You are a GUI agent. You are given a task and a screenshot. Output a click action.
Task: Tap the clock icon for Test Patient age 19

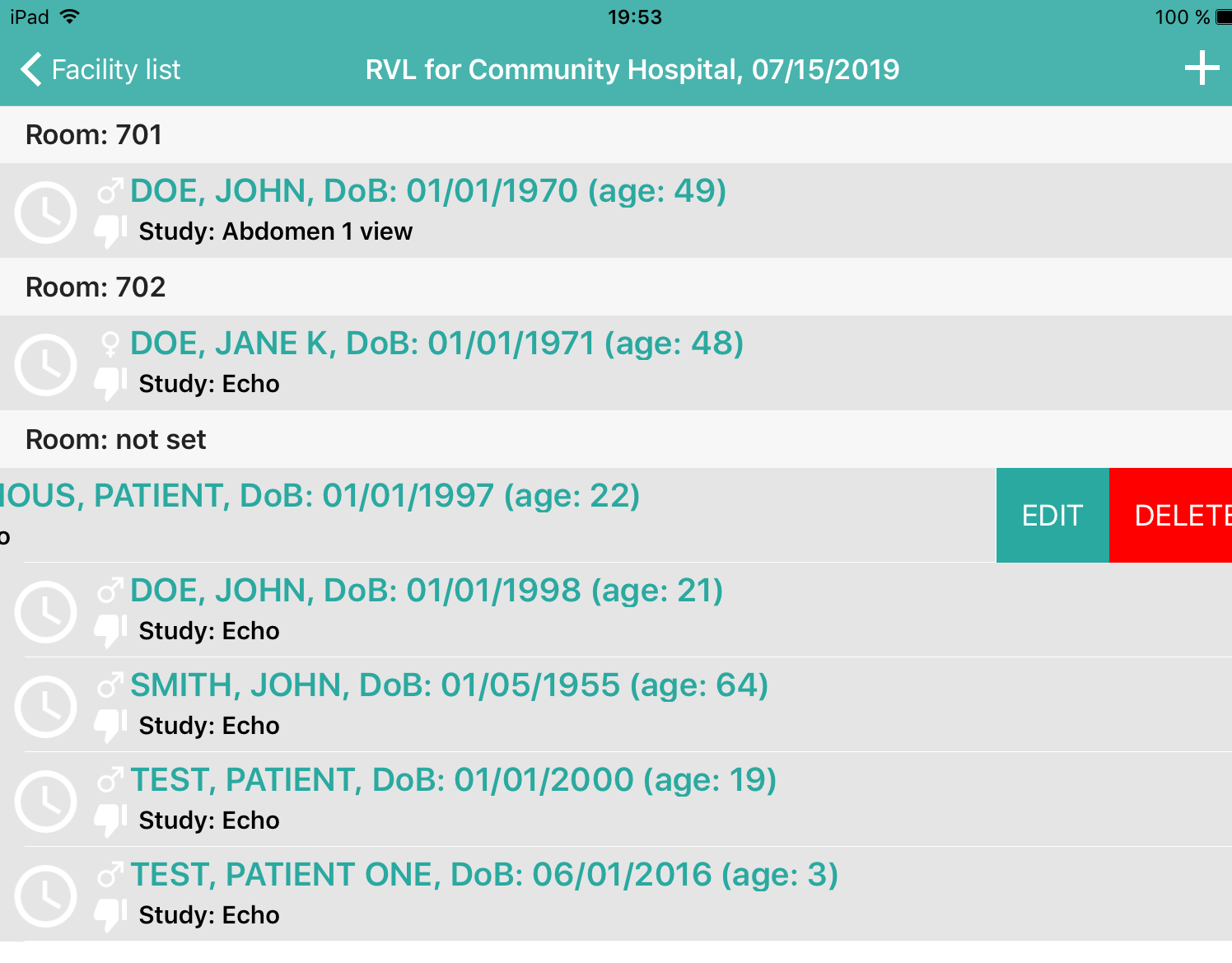pyautogui.click(x=45, y=801)
